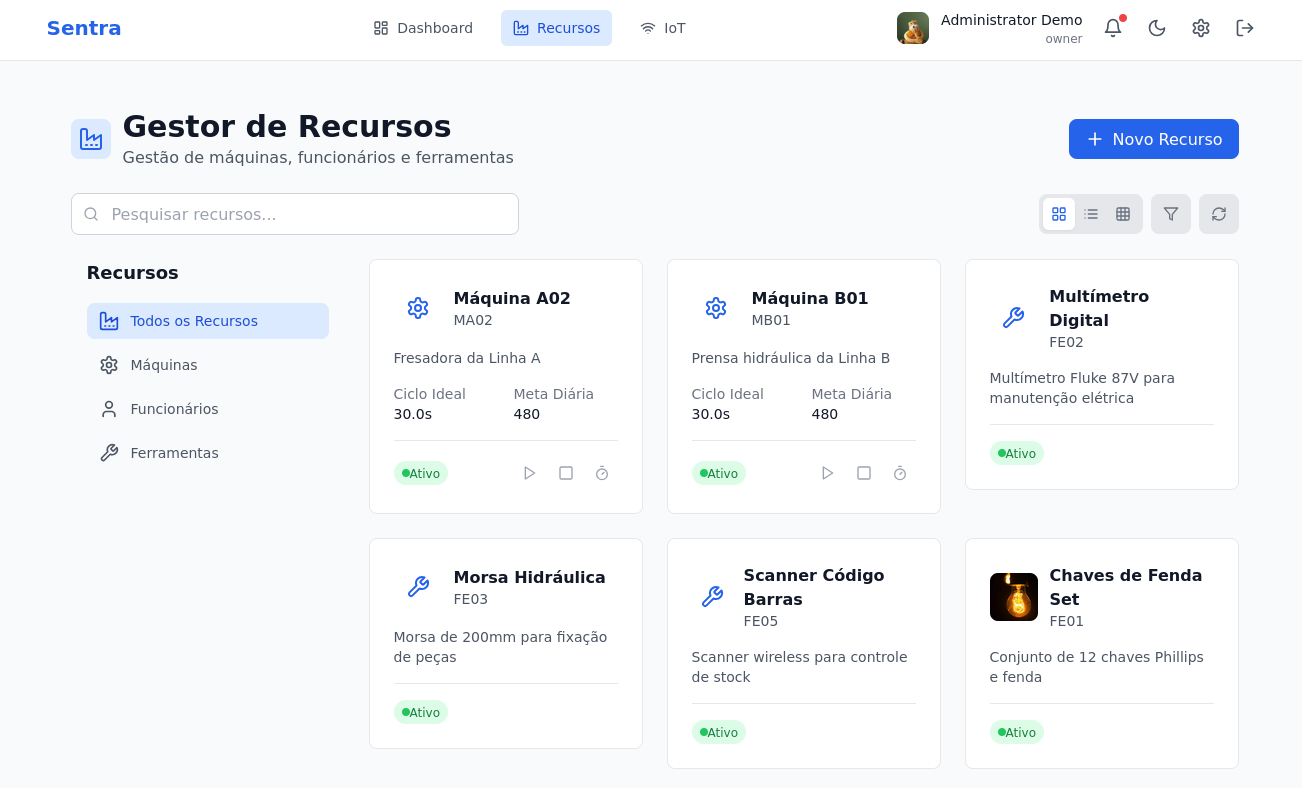Viewport: 1302px width, 788px height.
Task: Switch to grid view layout
Action: click(x=1059, y=214)
